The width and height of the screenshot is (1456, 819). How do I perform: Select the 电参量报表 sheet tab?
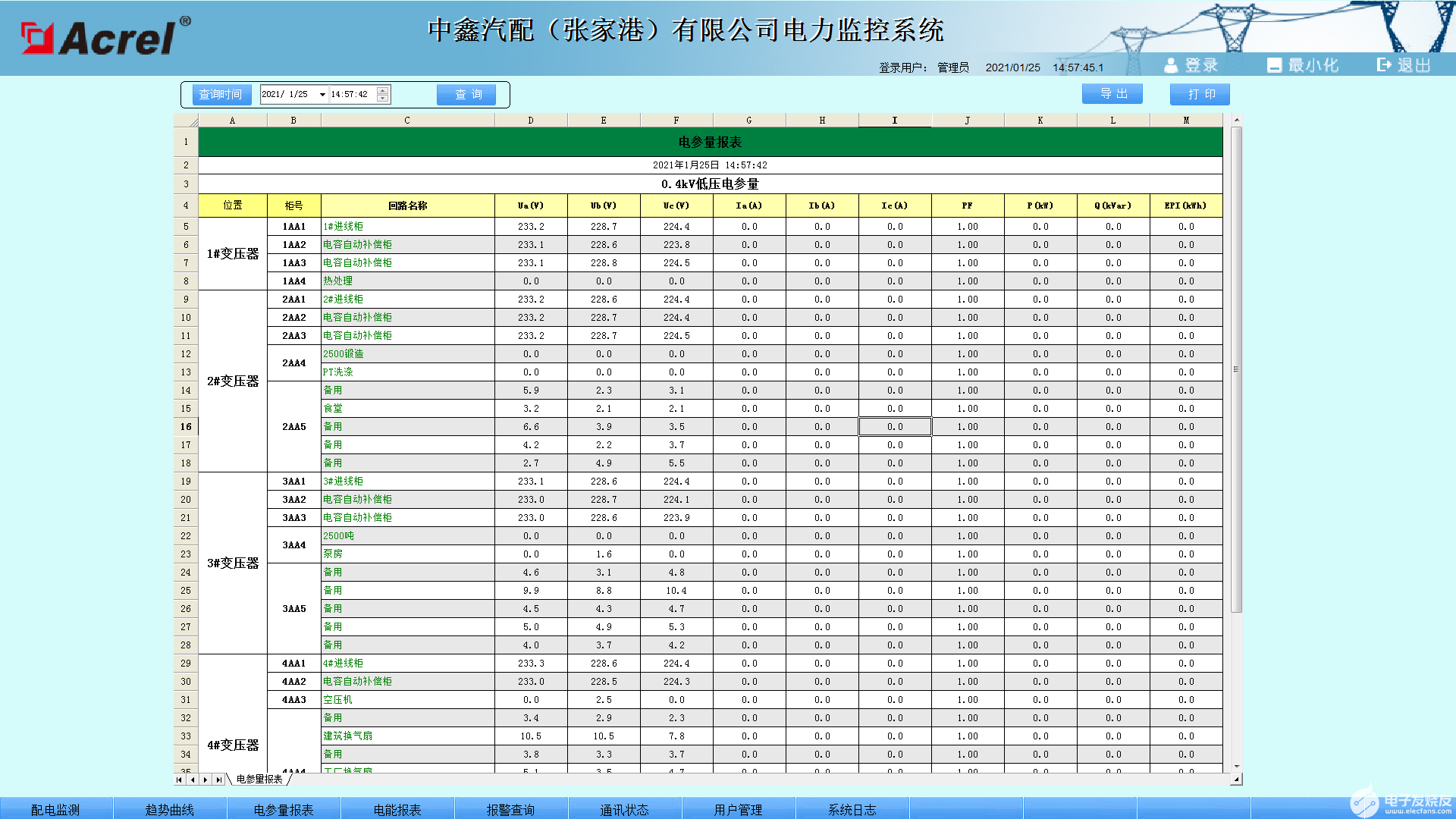pyautogui.click(x=259, y=779)
